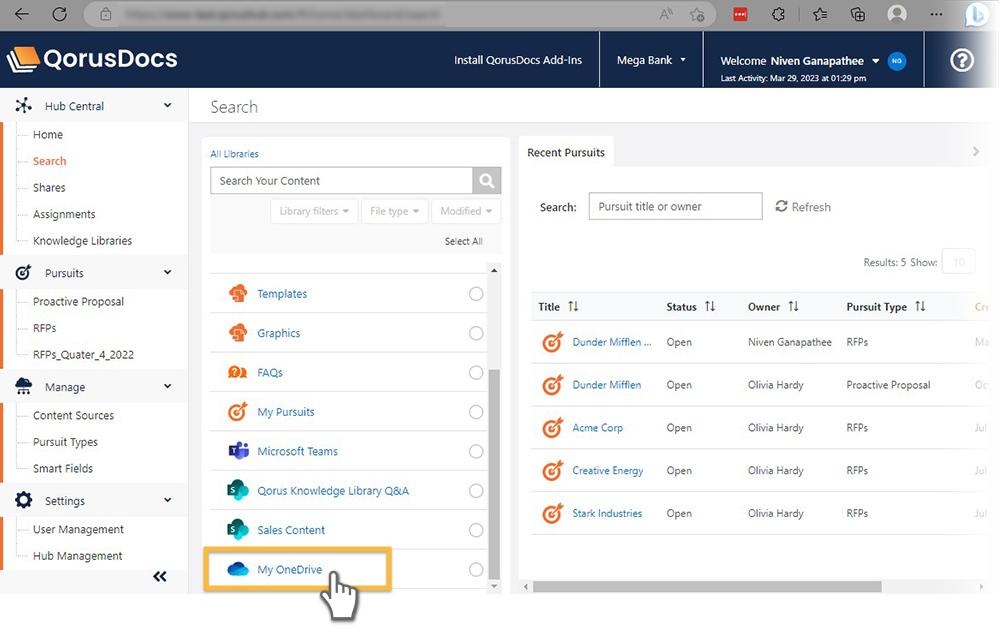Collapse the Settings sidebar section

[167, 500]
